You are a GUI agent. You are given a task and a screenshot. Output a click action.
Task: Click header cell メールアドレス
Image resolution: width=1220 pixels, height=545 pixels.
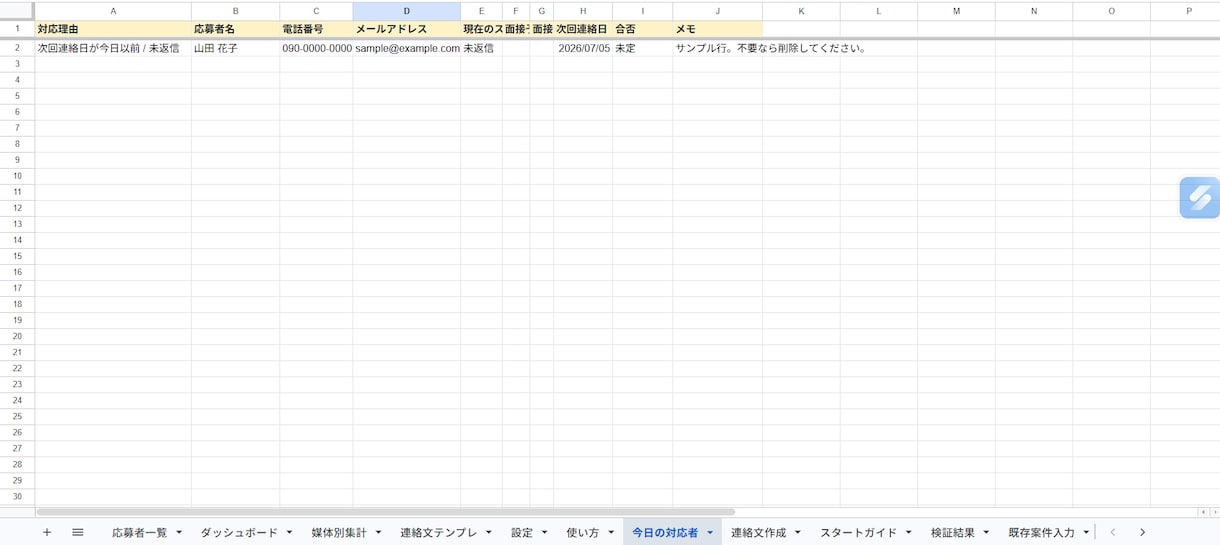(407, 29)
